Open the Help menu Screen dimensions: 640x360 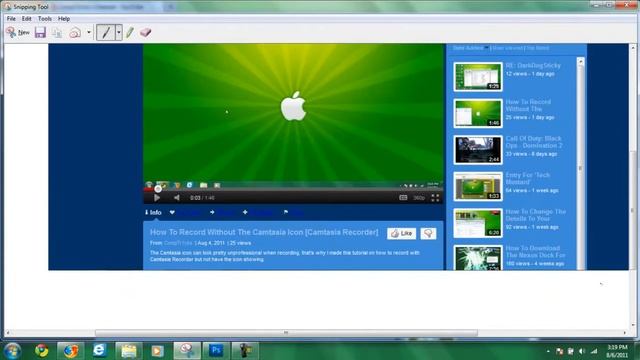pyautogui.click(x=64, y=19)
